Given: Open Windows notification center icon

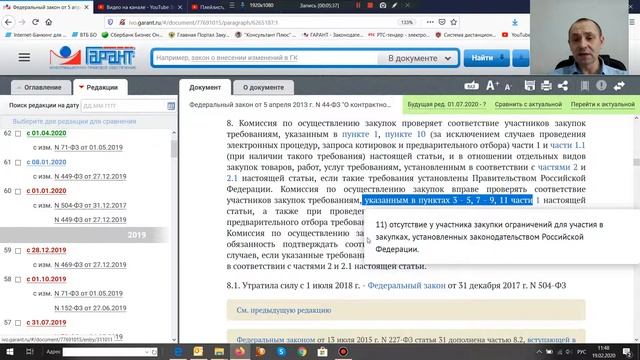Looking at the screenshot, I should (x=627, y=352).
